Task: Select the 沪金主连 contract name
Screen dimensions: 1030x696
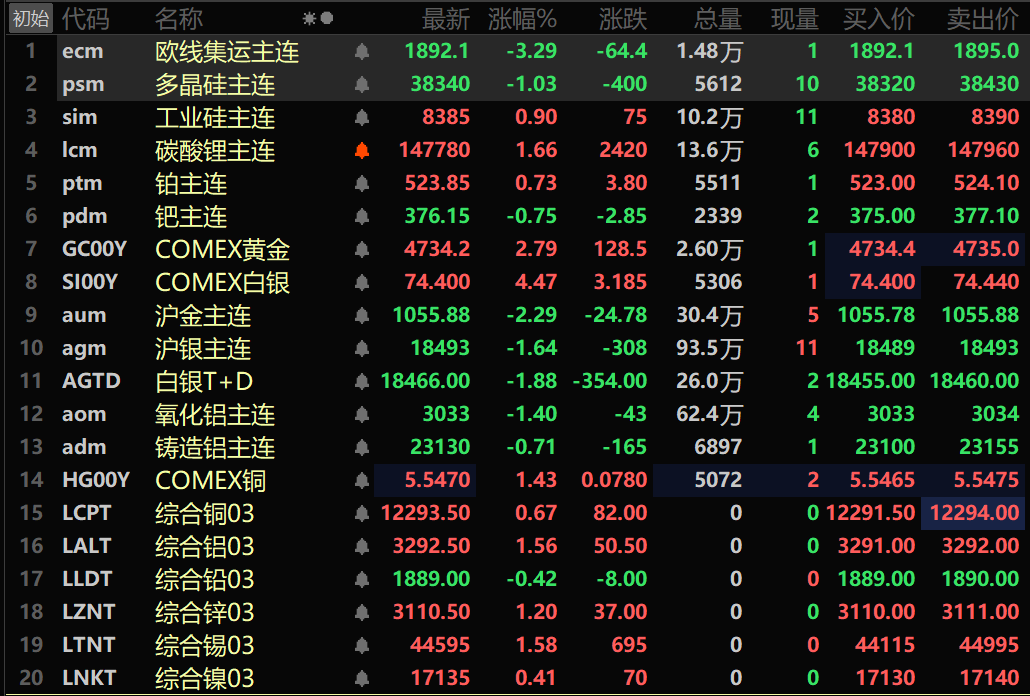Action: point(203,316)
